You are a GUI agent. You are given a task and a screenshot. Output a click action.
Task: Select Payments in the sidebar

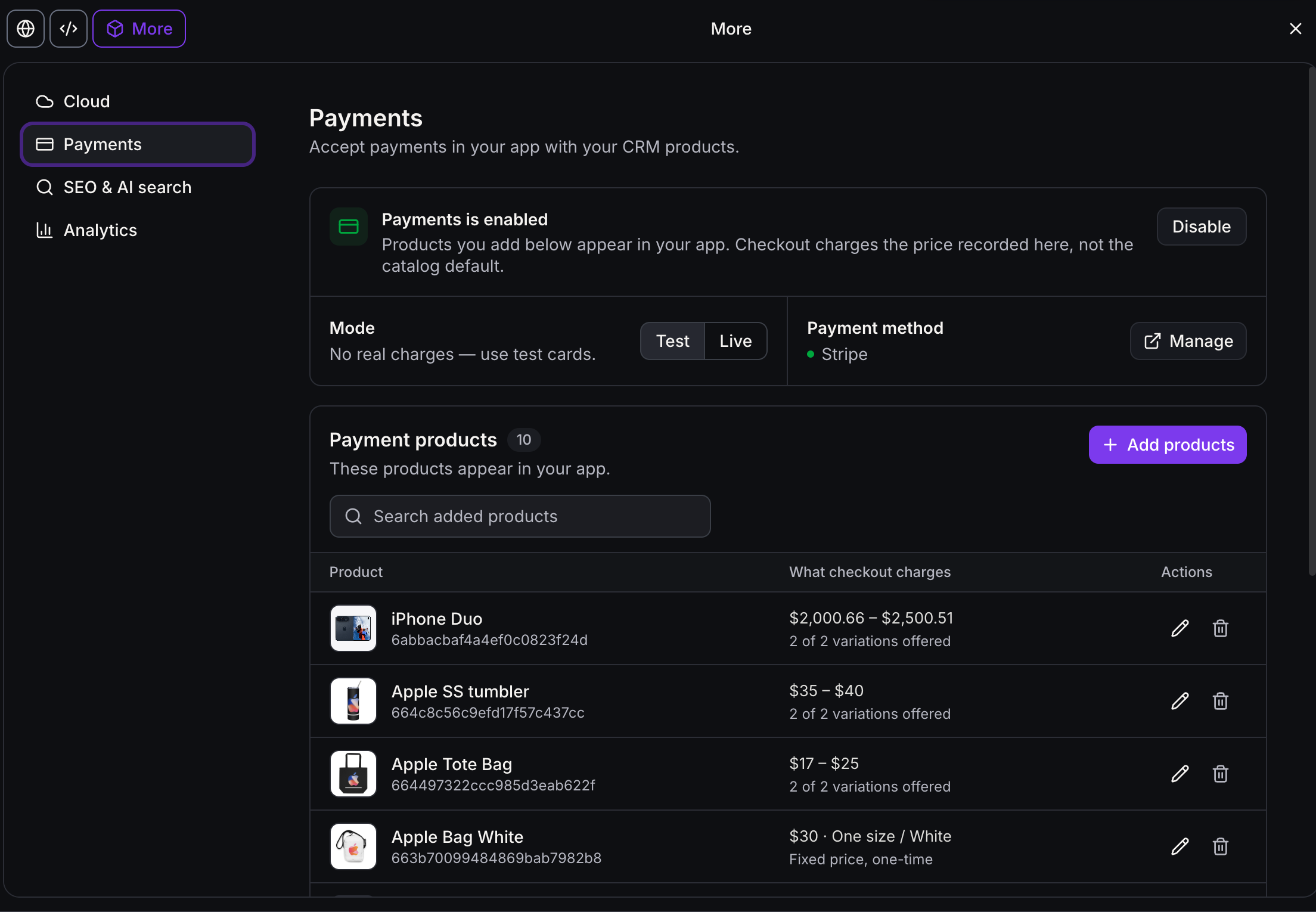[x=138, y=144]
